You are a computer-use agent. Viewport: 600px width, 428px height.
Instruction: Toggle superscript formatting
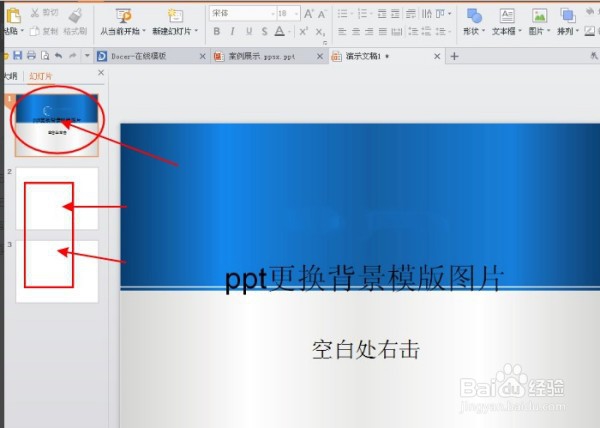(x=304, y=31)
